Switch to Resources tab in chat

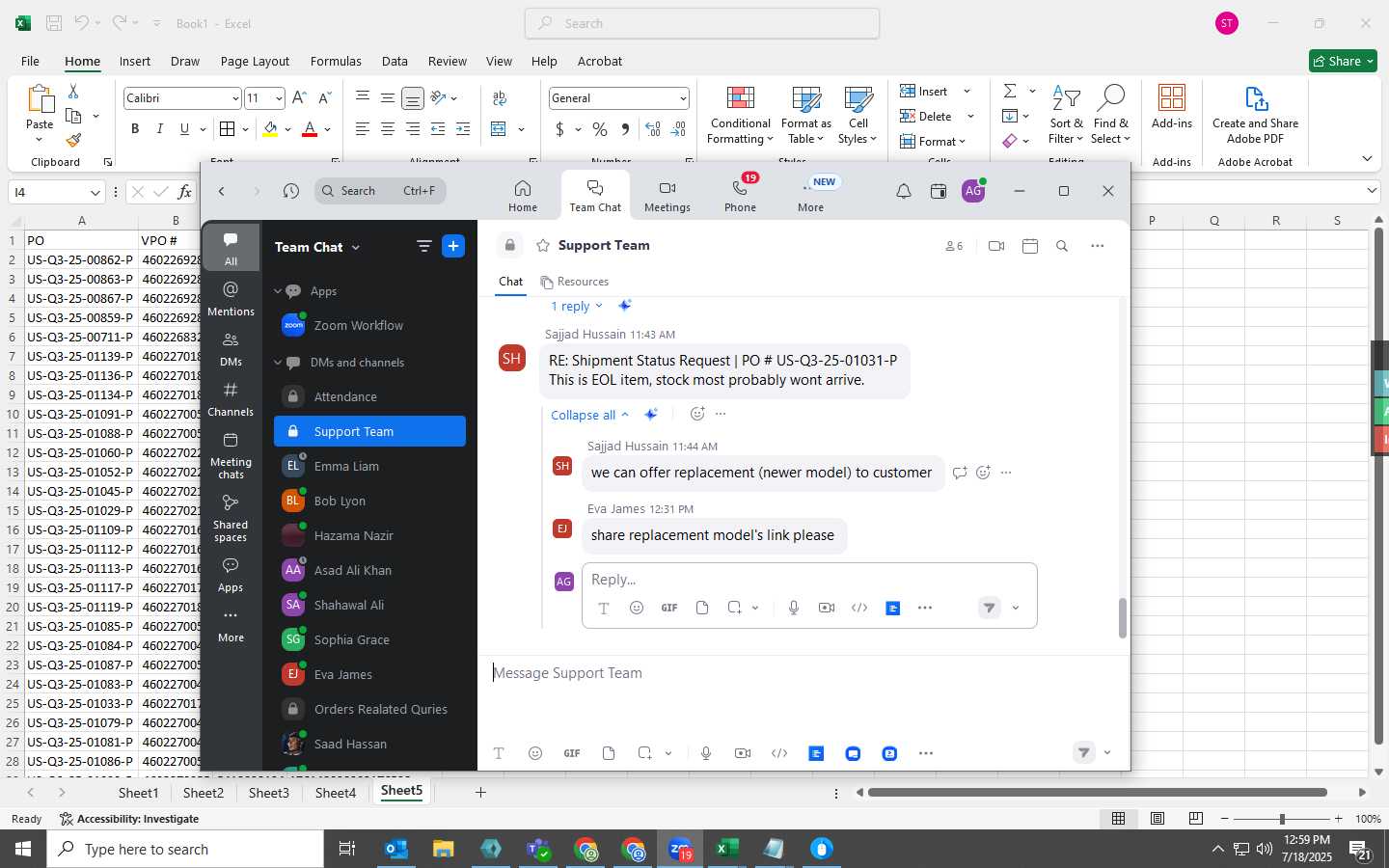575,282
